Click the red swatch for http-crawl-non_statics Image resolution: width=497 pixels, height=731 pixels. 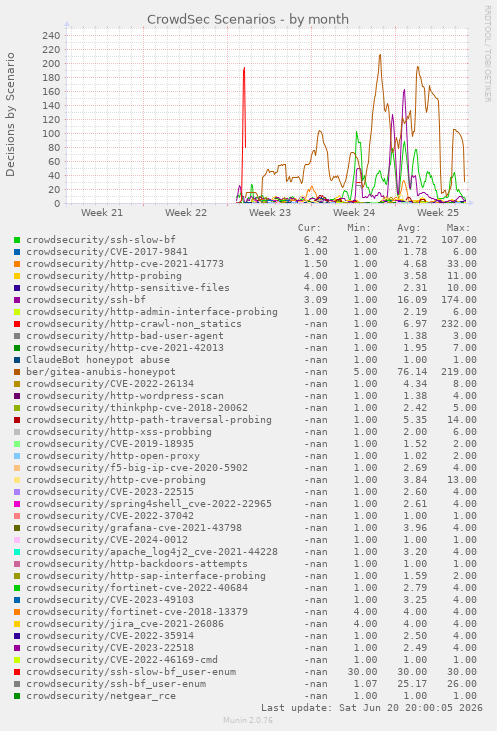click(17, 324)
